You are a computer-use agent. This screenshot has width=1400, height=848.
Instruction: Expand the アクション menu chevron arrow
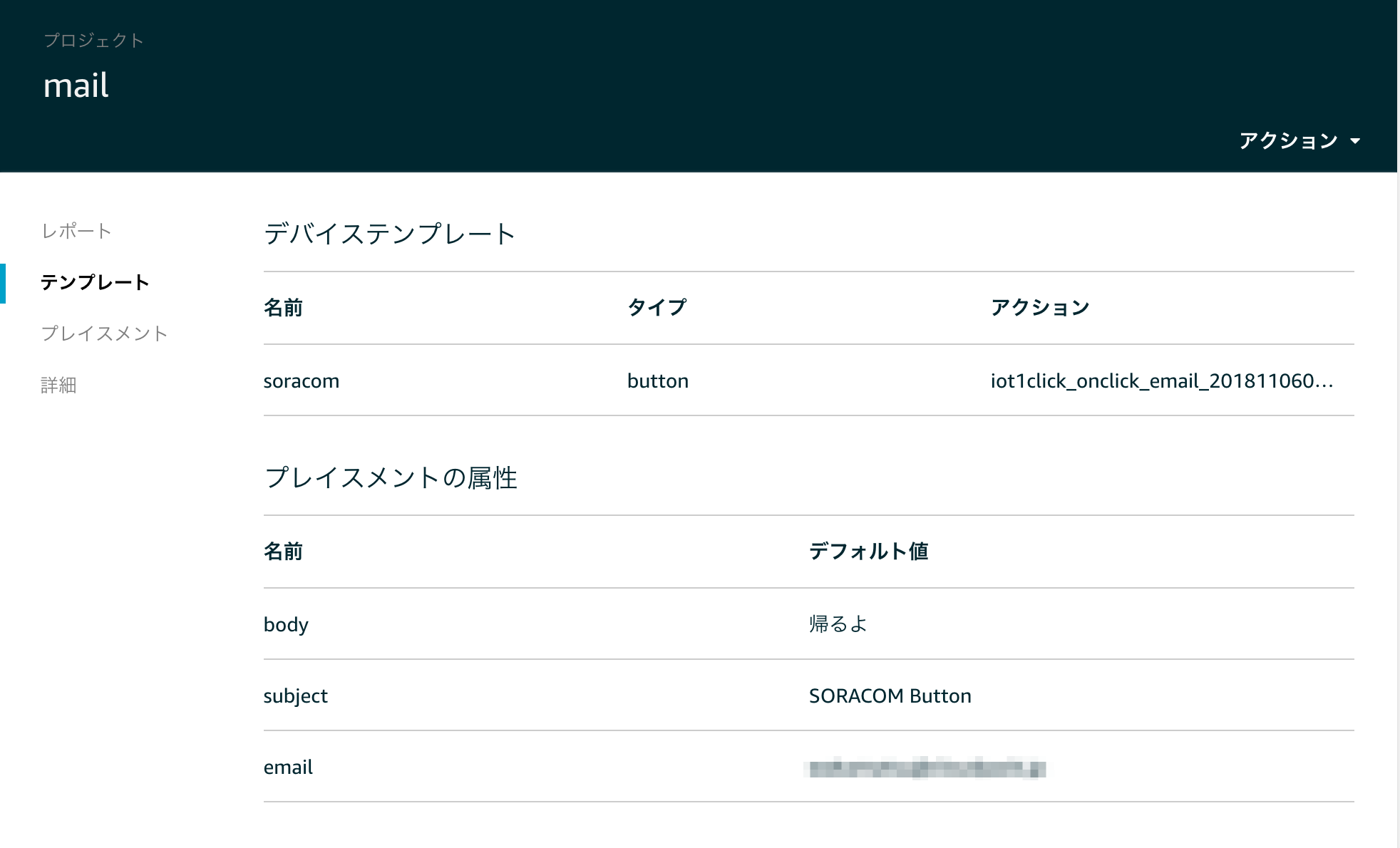[x=1356, y=140]
